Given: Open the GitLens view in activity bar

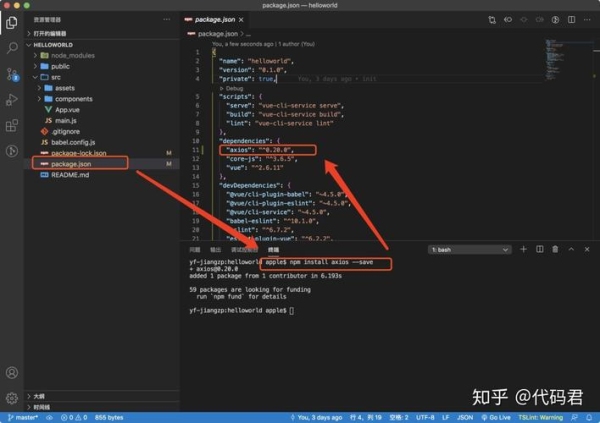Looking at the screenshot, I should (x=12, y=151).
